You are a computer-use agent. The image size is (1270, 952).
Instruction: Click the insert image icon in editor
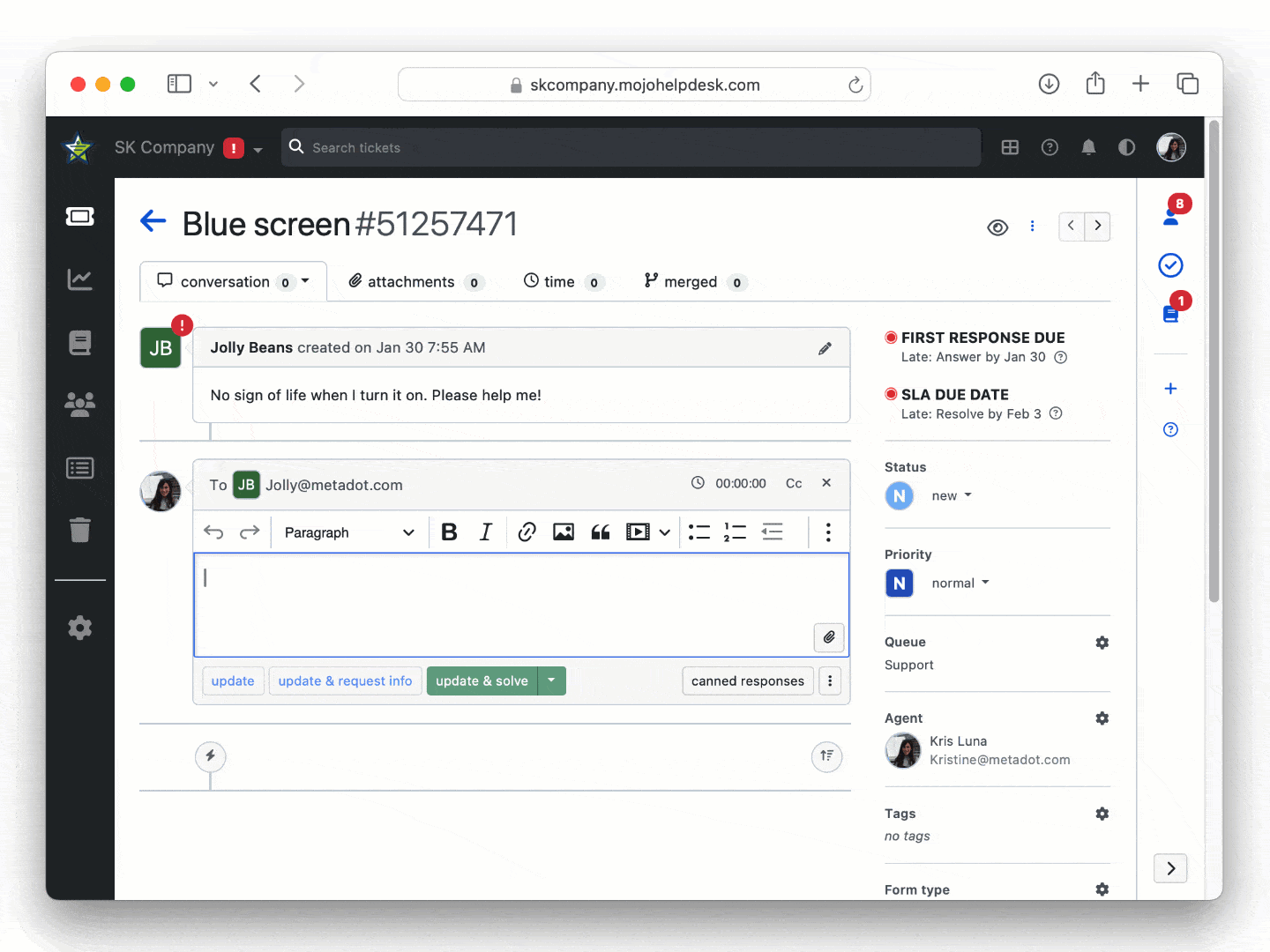coord(564,532)
